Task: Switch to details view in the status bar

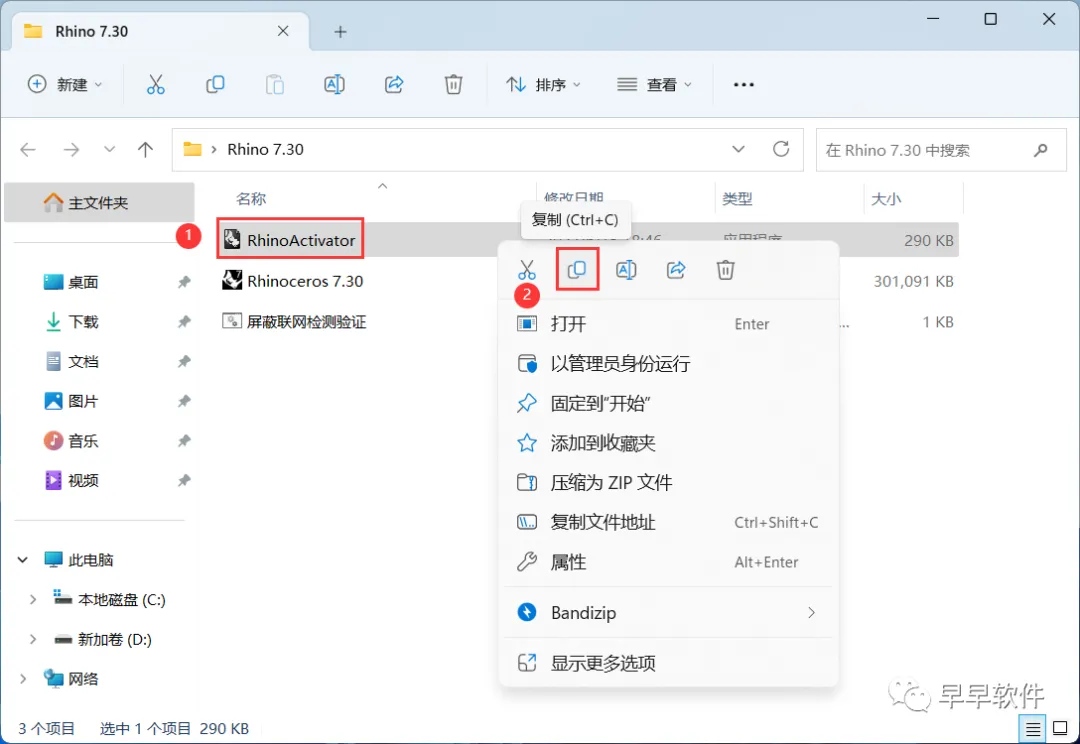Action: tap(1032, 728)
